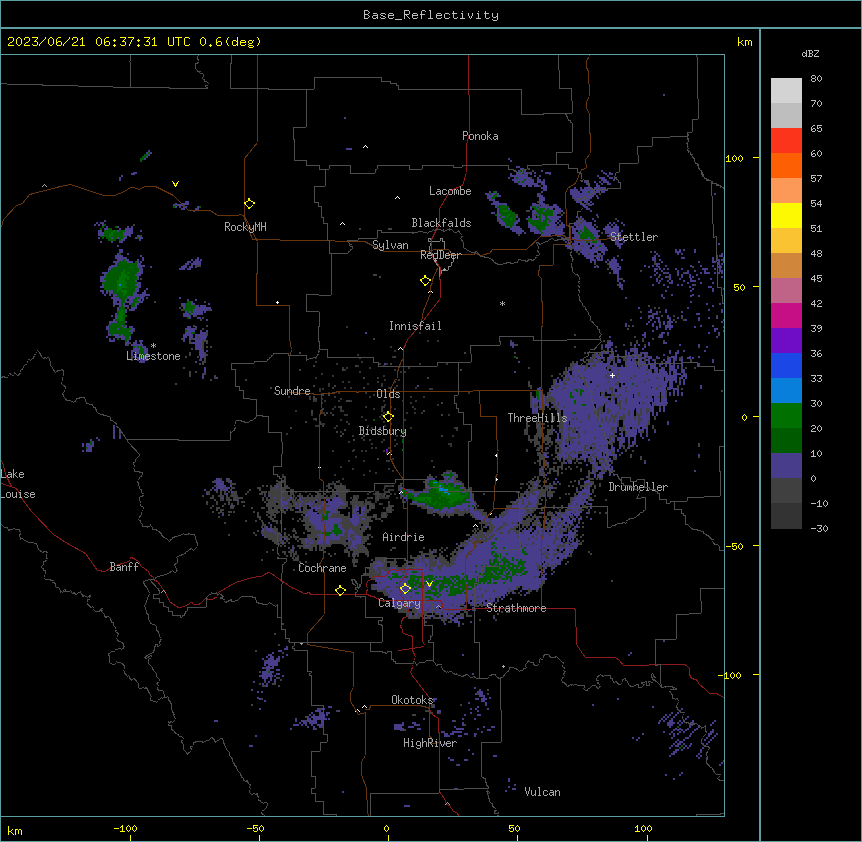862x842 pixels.
Task: Select the white plus marker north of Drumheller
Action: [x=612, y=375]
